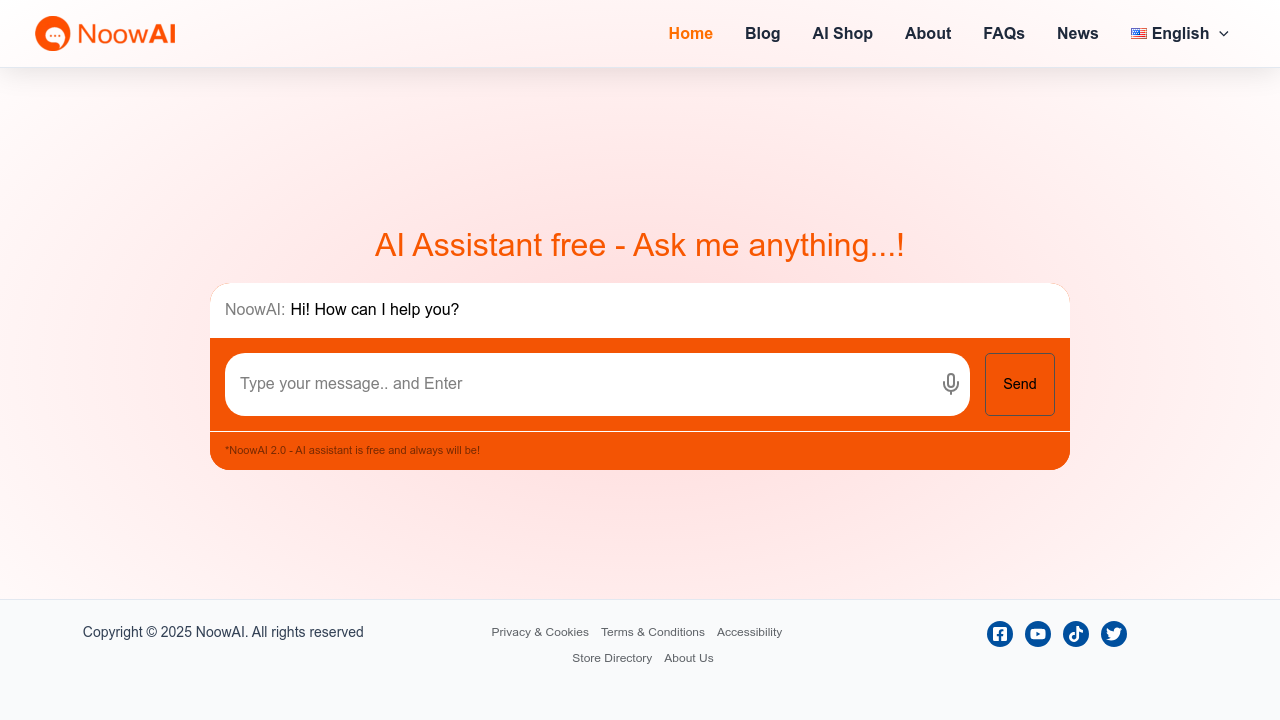Open the English language dropdown
The width and height of the screenshot is (1280, 720).
point(1180,33)
